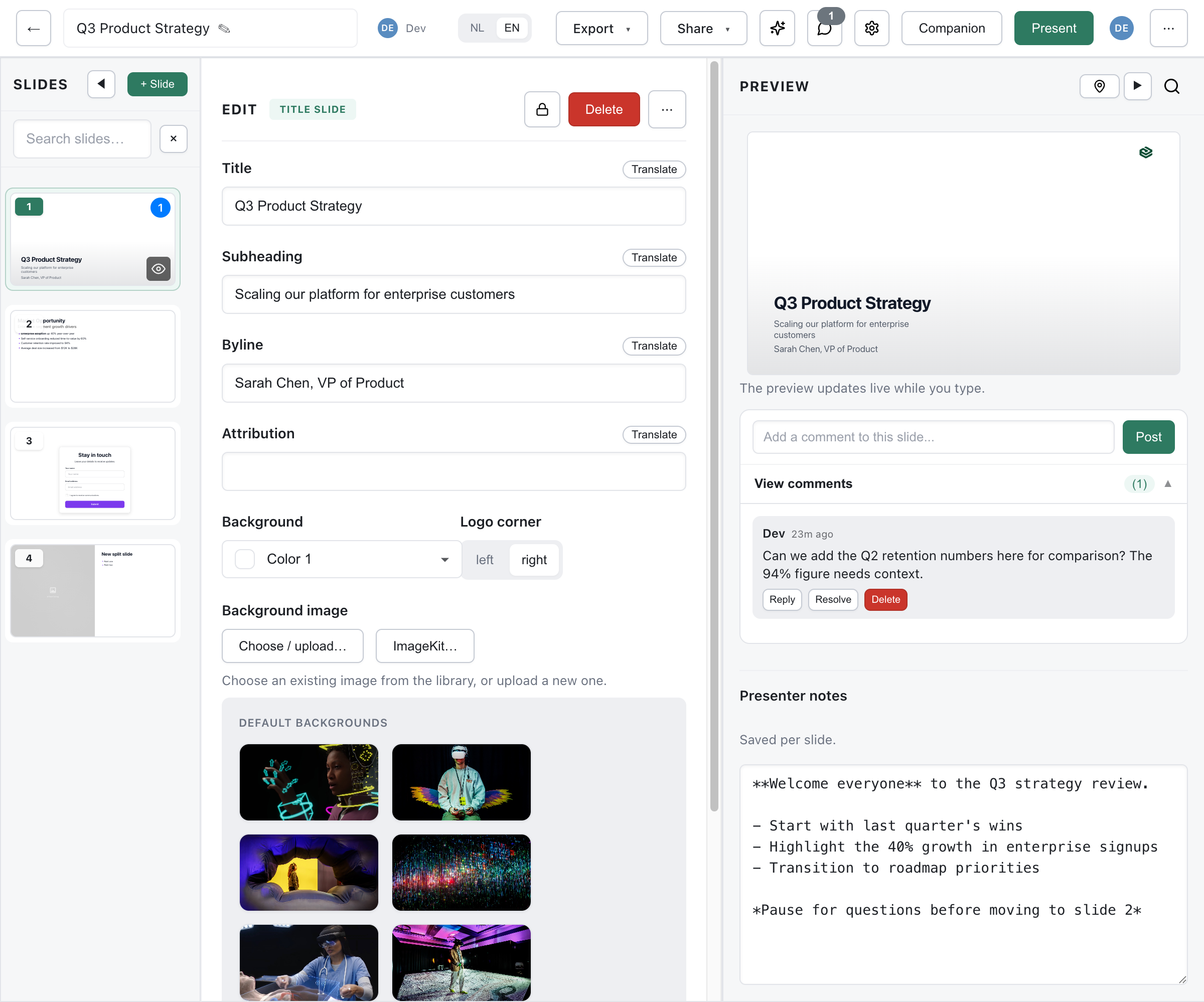Image resolution: width=1204 pixels, height=1002 pixels.
Task: Click the comments count (1) badge
Action: (1139, 484)
